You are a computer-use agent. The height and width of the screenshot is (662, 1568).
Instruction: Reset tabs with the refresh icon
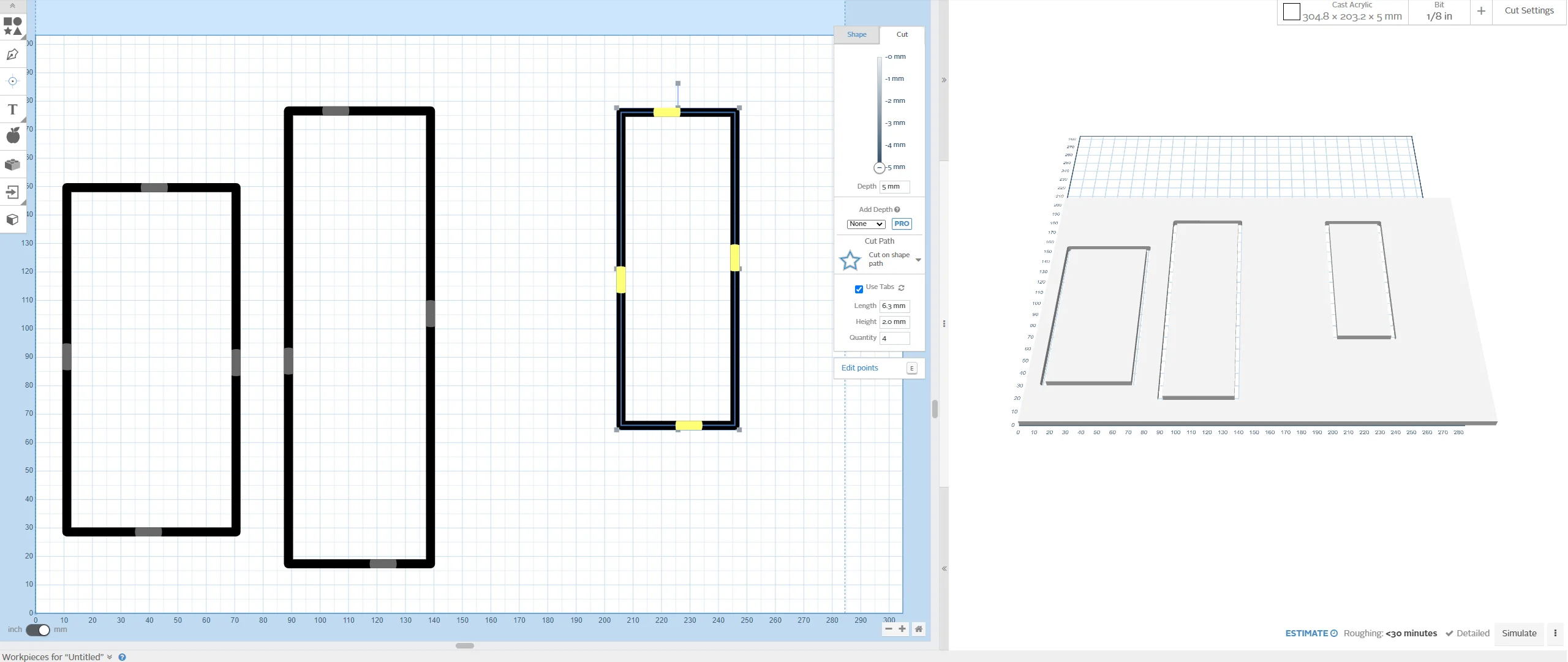click(x=902, y=288)
